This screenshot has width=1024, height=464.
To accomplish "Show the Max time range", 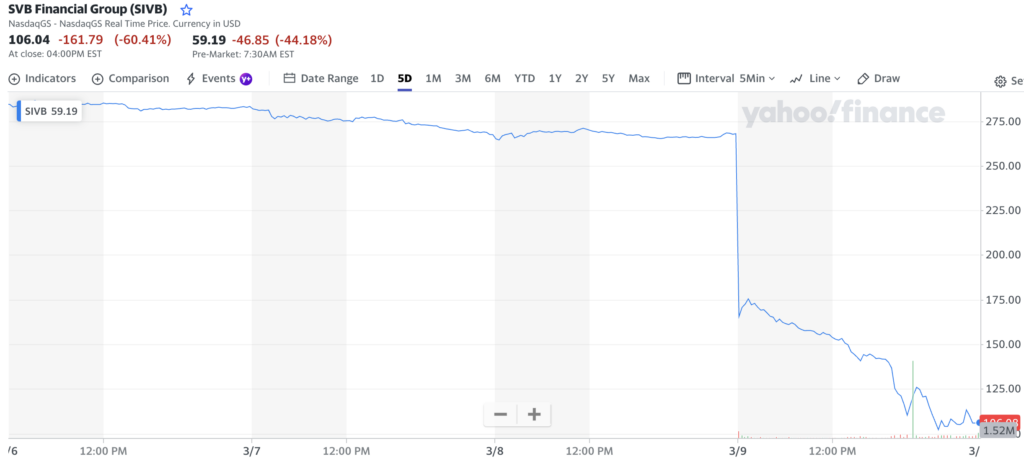I will coord(639,79).
